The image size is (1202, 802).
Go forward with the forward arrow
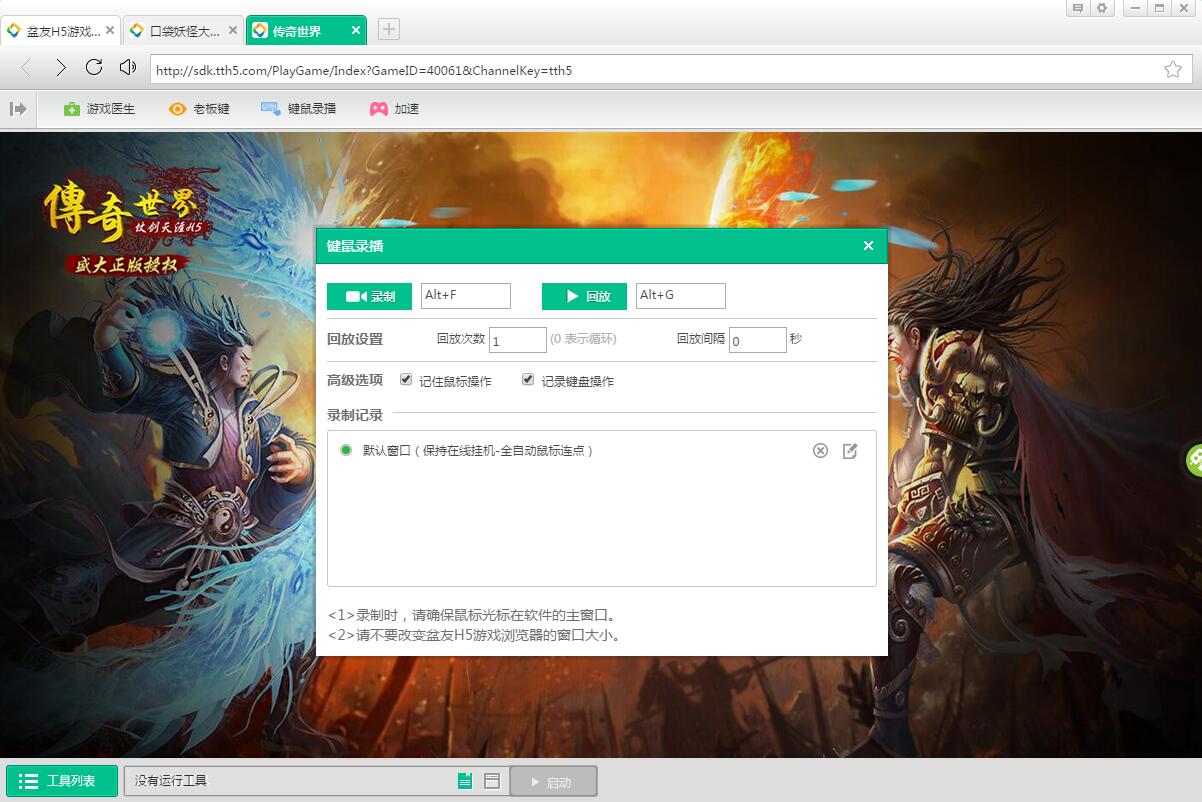pos(61,68)
